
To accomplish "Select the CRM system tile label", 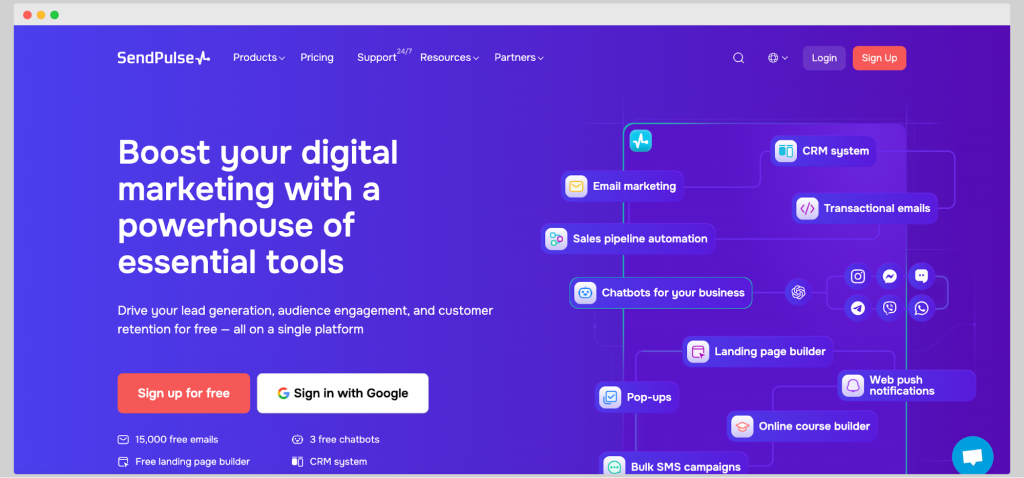I will point(835,151).
